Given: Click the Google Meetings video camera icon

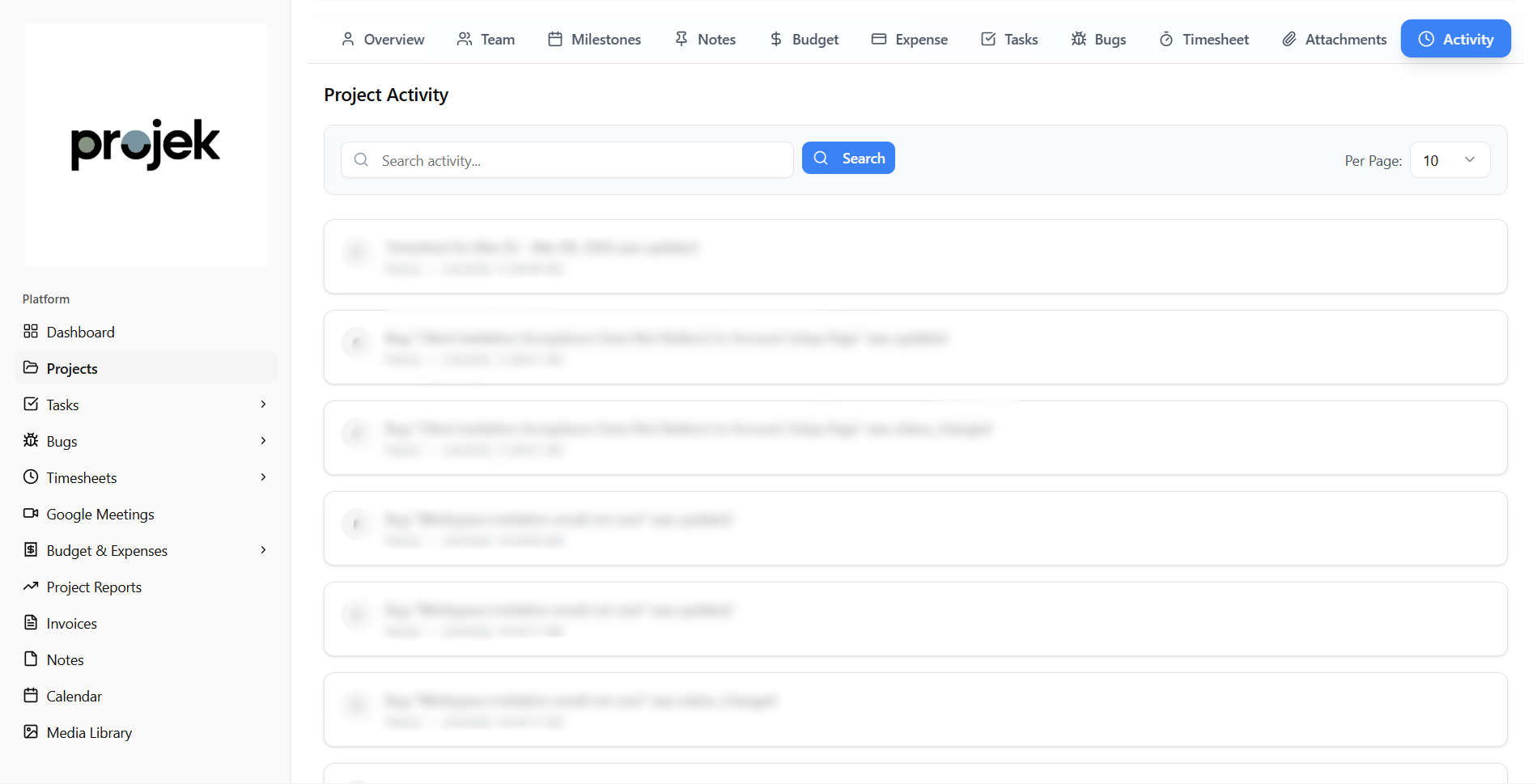Looking at the screenshot, I should point(31,513).
